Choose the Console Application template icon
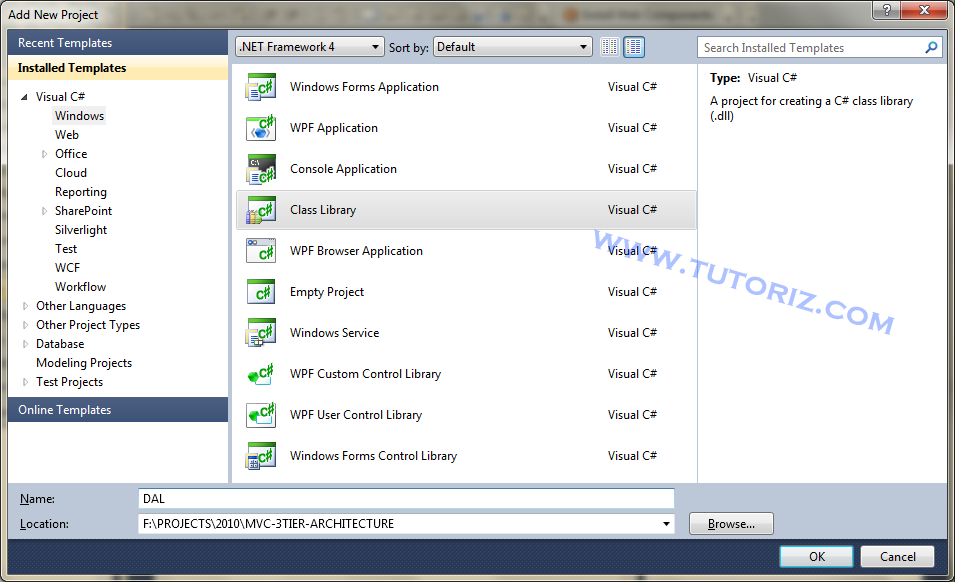Viewport: 955px width, 582px height. pos(261,169)
